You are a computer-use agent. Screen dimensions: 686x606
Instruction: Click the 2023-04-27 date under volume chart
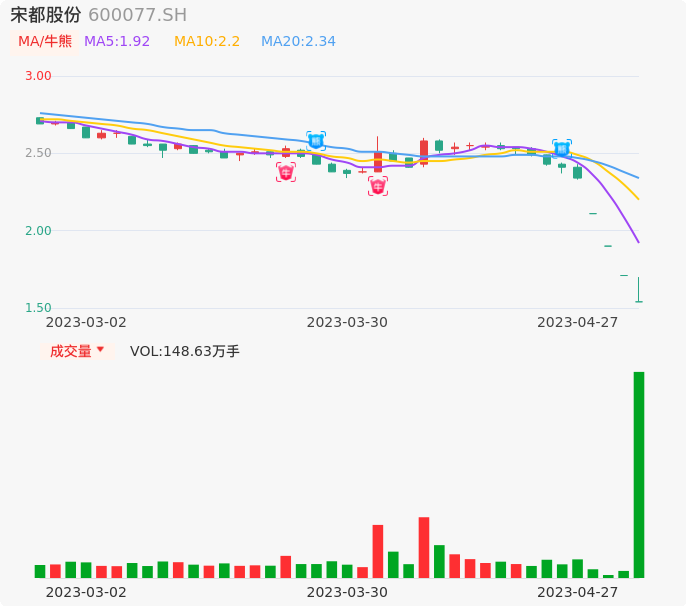tap(578, 592)
